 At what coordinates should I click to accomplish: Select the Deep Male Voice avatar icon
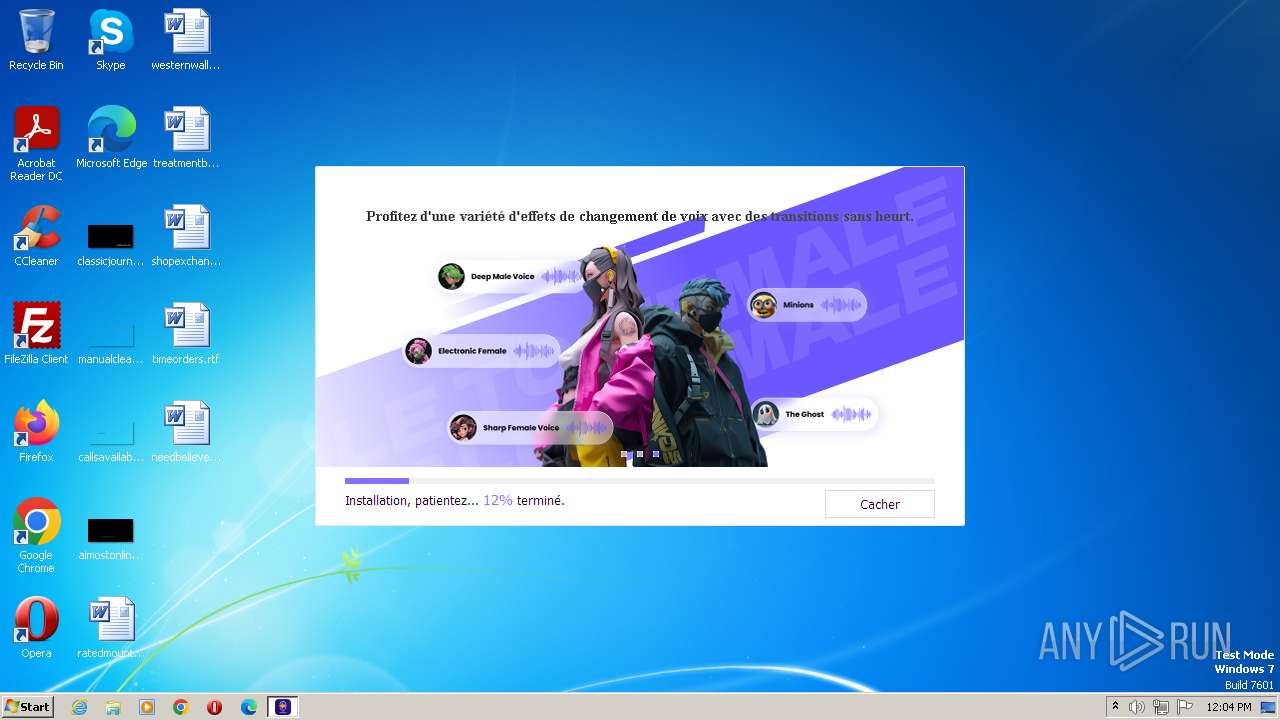[452, 276]
